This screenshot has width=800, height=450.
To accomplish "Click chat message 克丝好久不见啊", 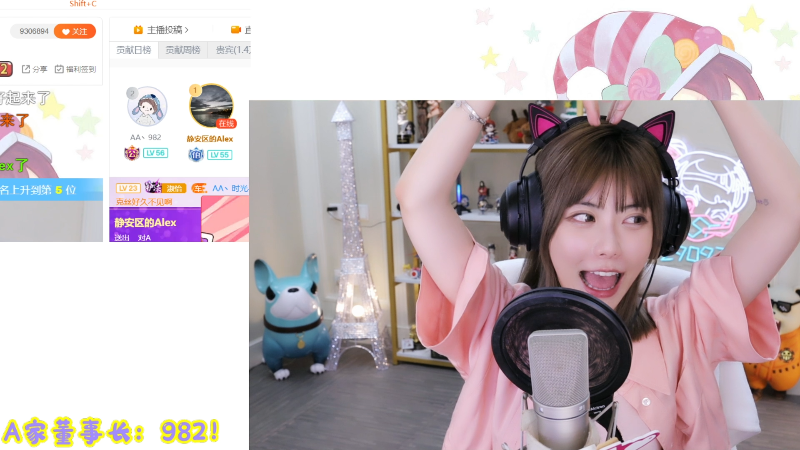I will (144, 202).
